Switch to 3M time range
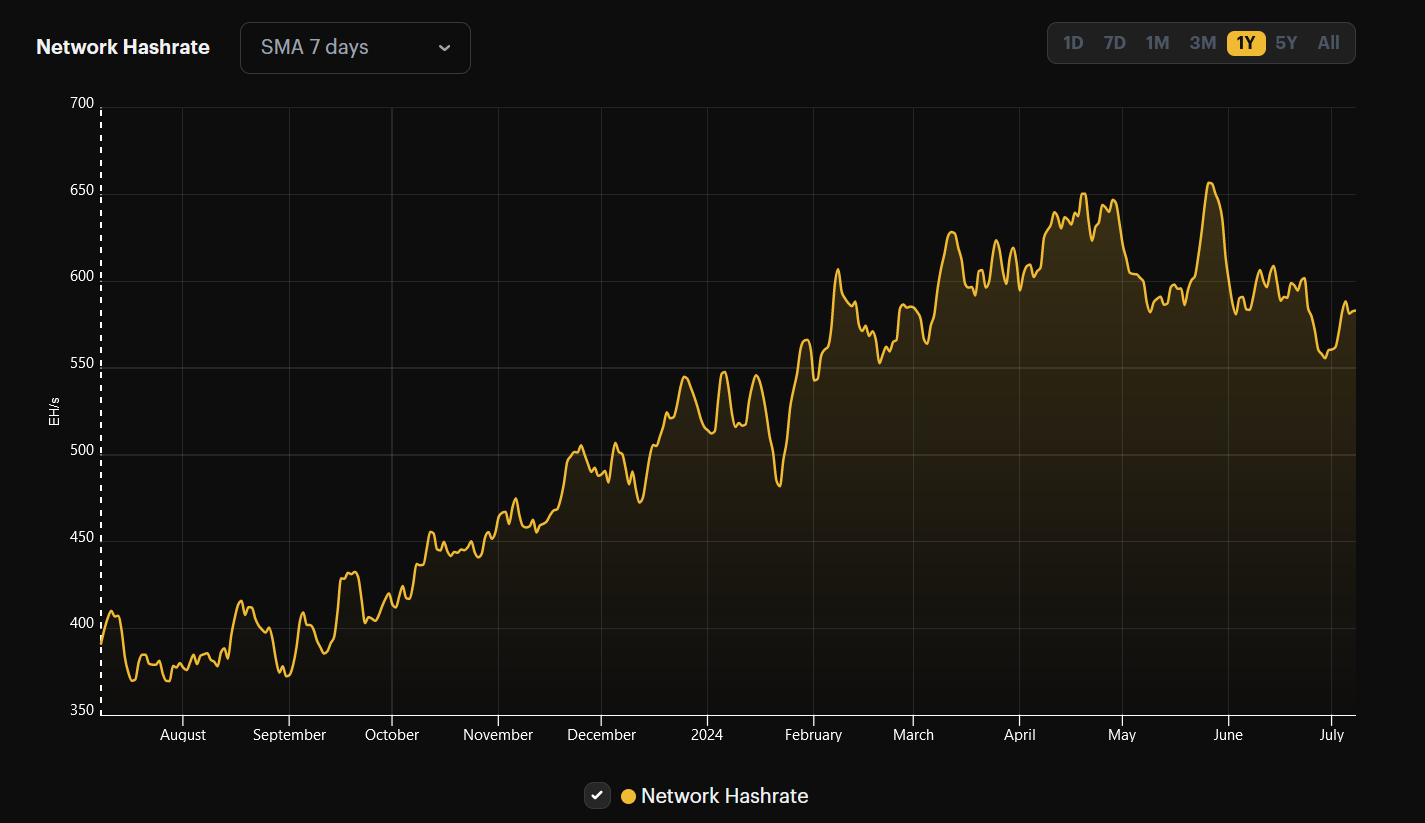This screenshot has width=1425, height=823. 1202,43
